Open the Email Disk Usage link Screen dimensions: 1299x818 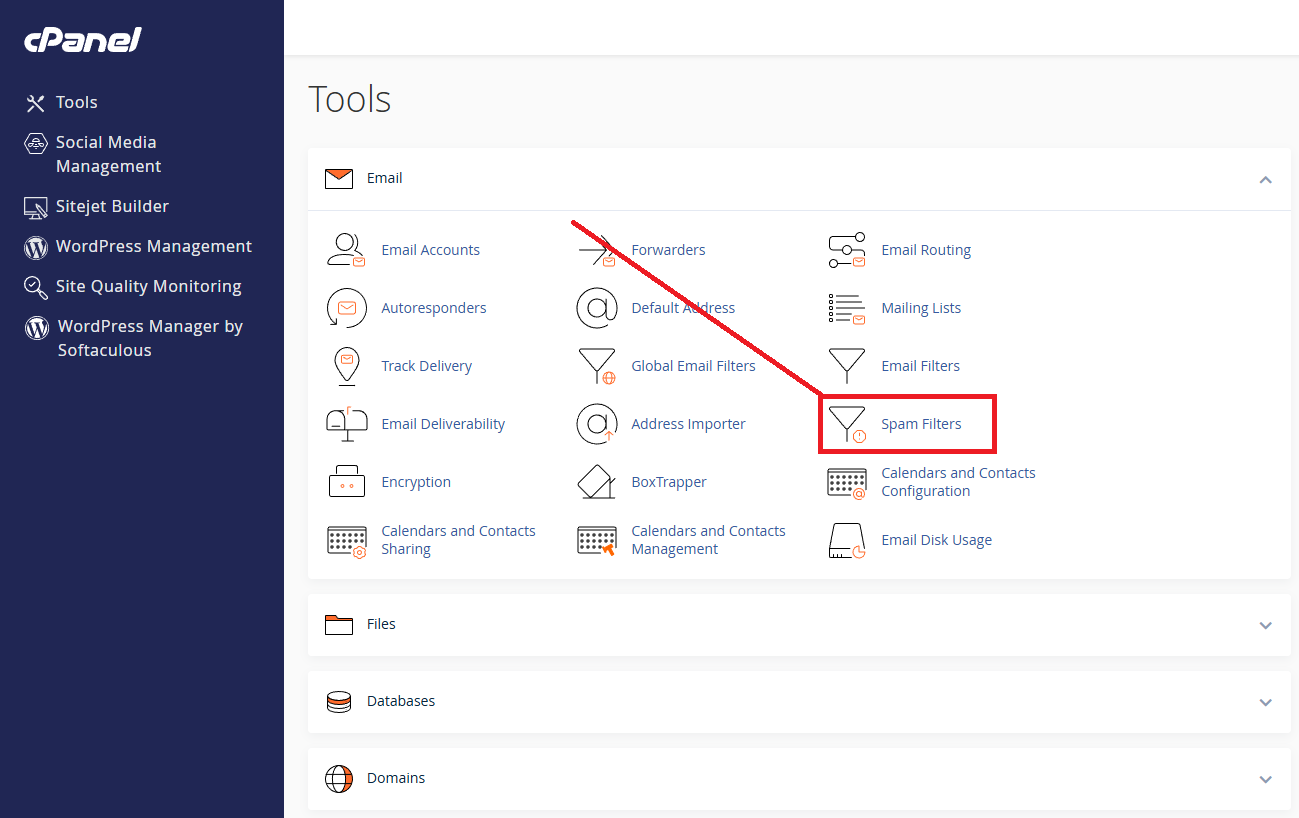pyautogui.click(x=937, y=540)
